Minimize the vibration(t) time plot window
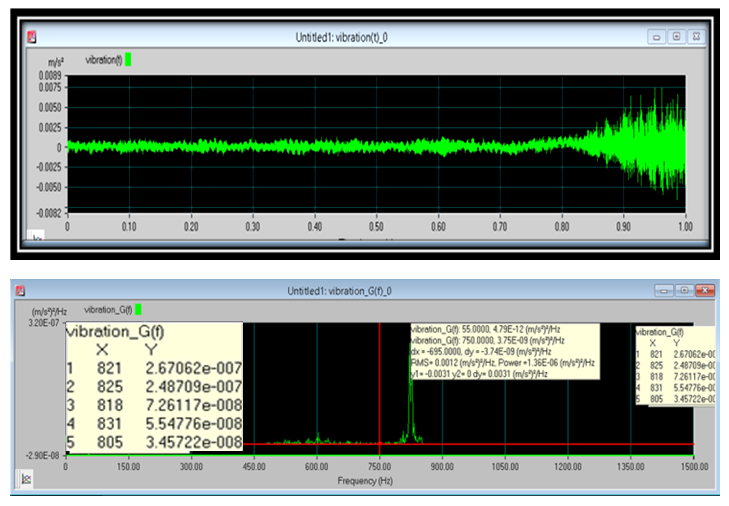The image size is (729, 506). tap(657, 37)
